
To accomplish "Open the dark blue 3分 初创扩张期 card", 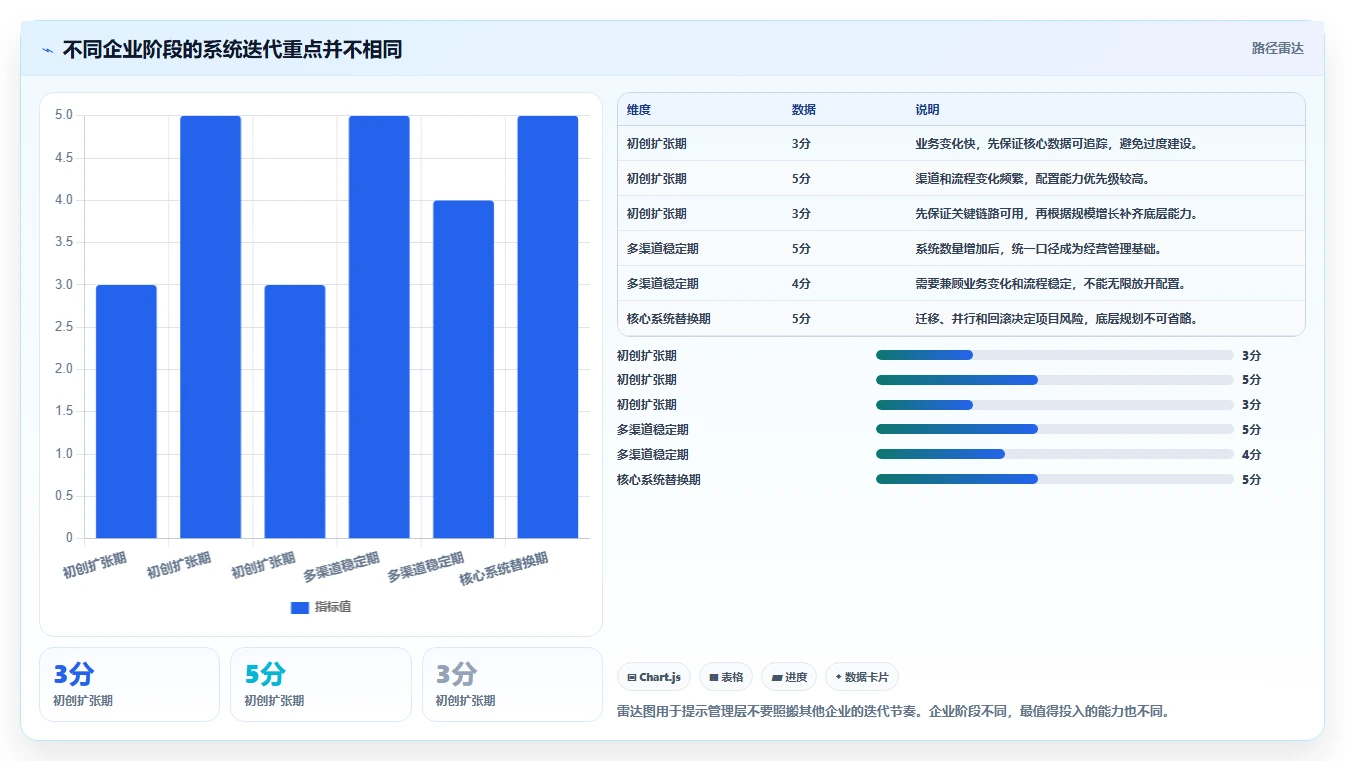I will (x=129, y=684).
